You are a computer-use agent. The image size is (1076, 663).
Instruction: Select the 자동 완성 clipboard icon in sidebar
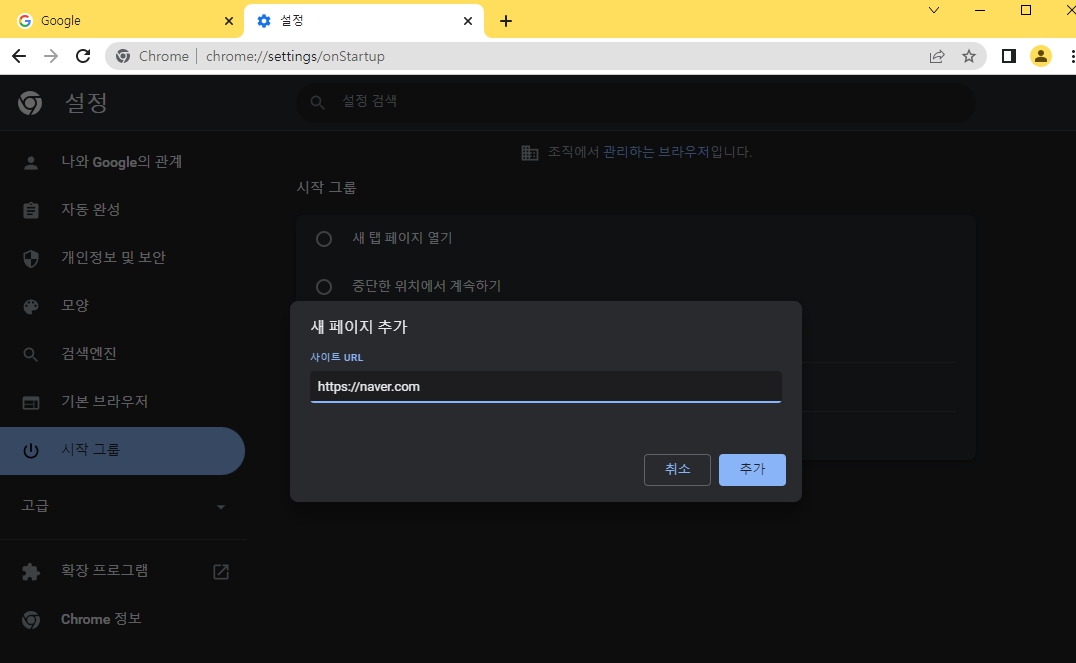click(30, 210)
